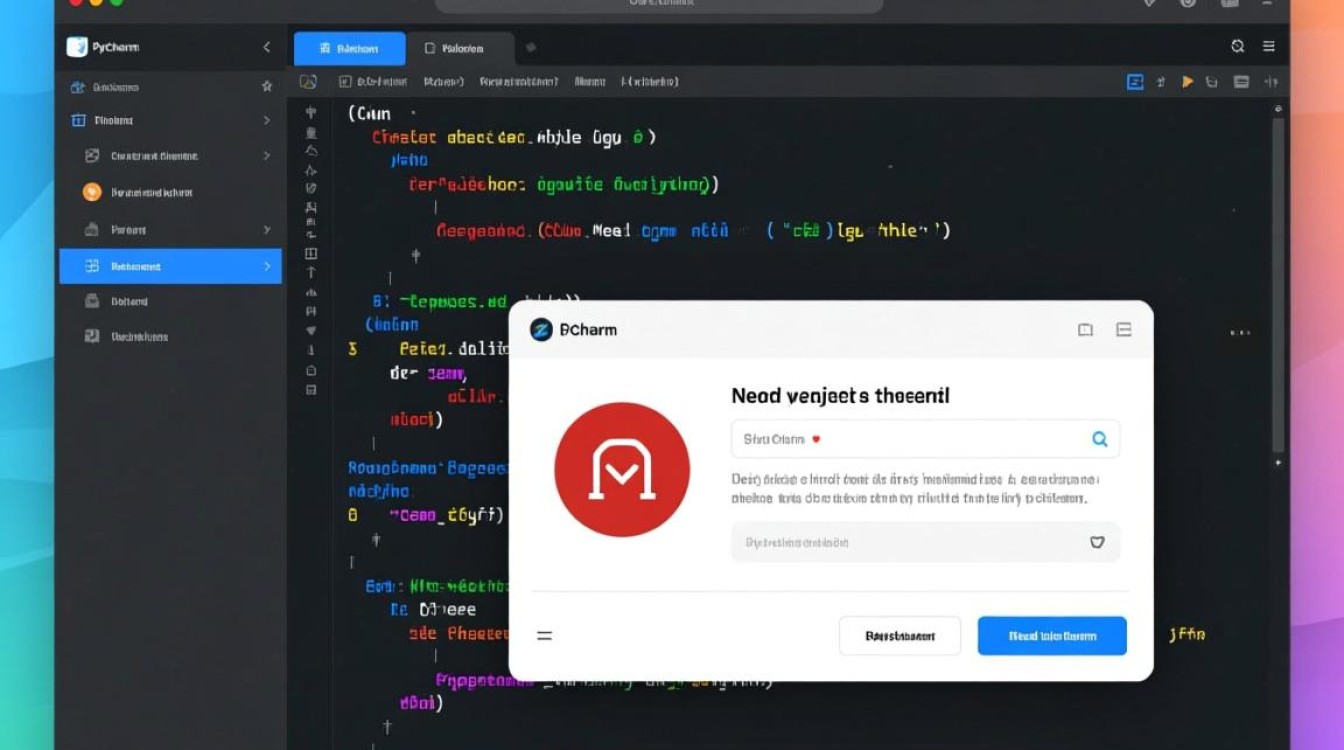1344x750 pixels.
Task: Click the magnifier icon inside dialog search field
Action: click(1099, 439)
